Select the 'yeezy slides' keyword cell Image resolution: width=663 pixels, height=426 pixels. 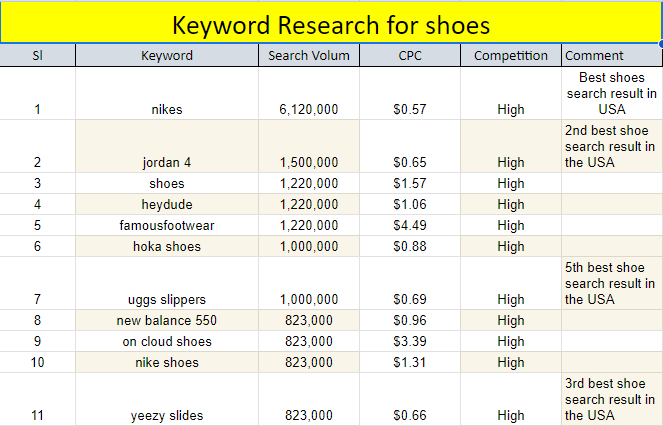(x=167, y=415)
